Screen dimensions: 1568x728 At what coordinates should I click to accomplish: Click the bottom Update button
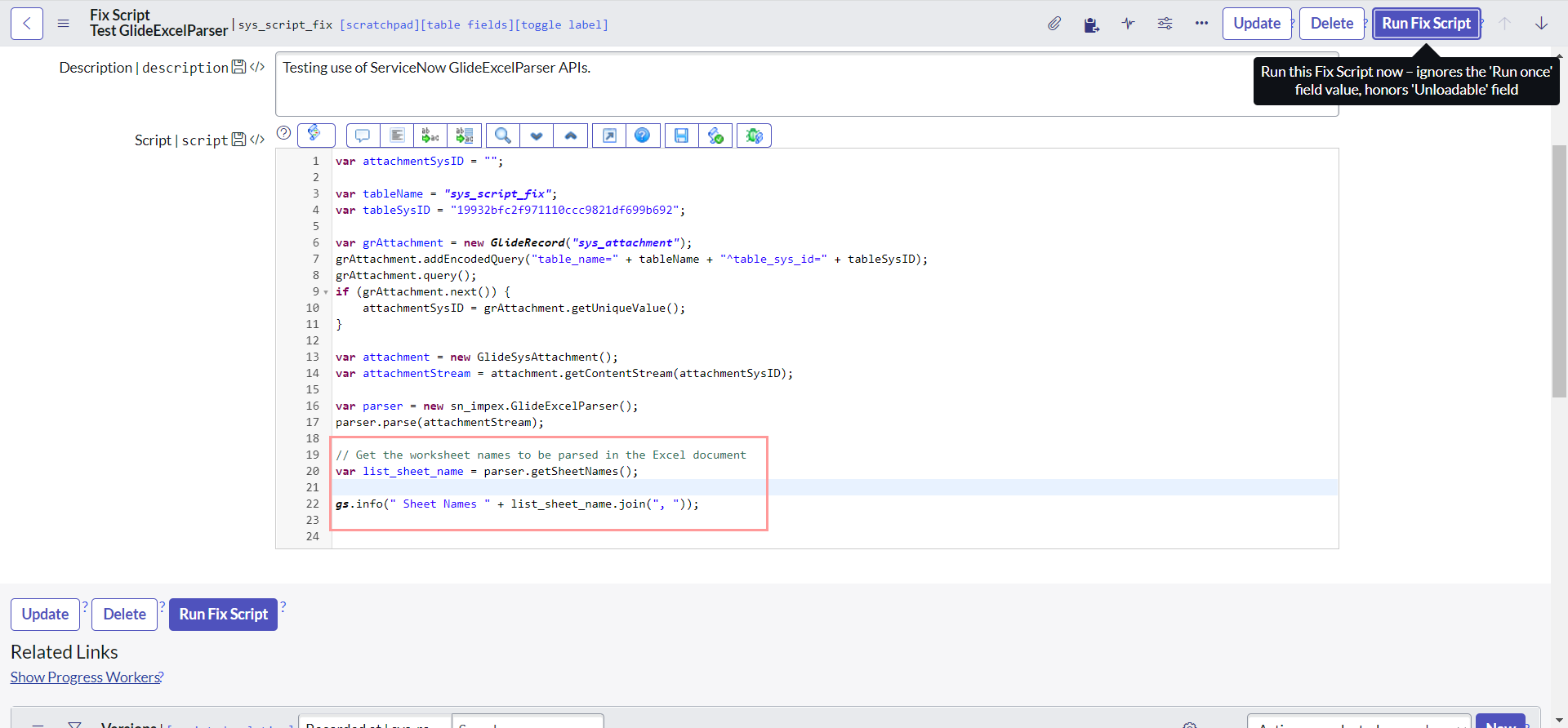coord(45,615)
